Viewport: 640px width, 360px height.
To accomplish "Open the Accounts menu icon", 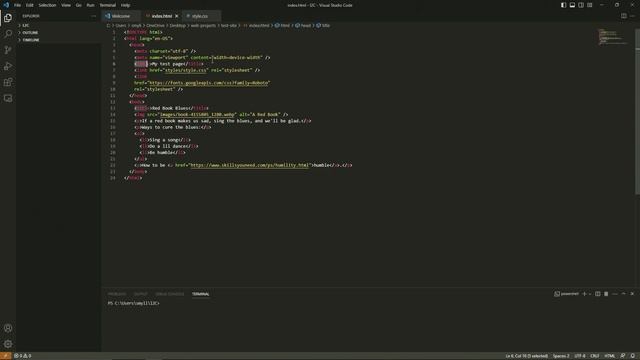I will point(8,328).
